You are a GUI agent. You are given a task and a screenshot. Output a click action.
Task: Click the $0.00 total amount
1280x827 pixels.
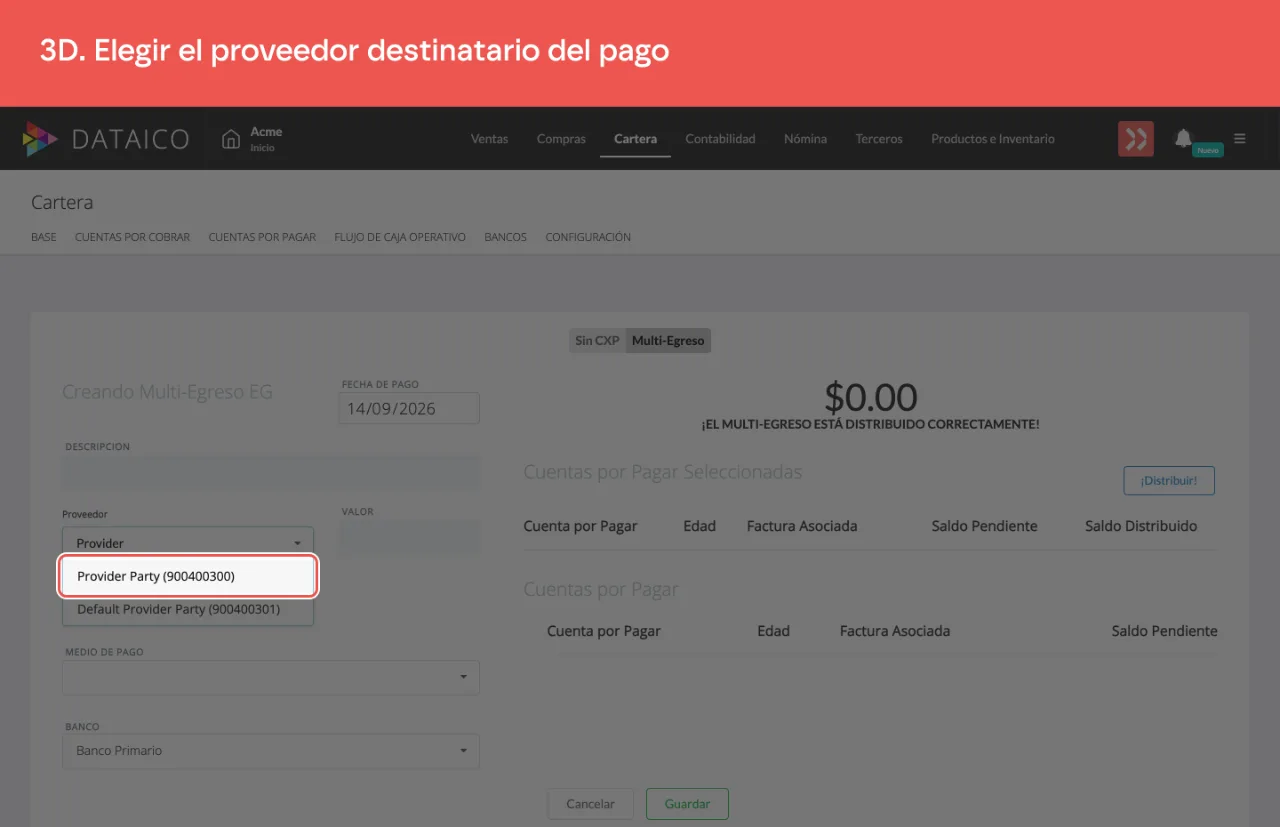pyautogui.click(x=871, y=397)
